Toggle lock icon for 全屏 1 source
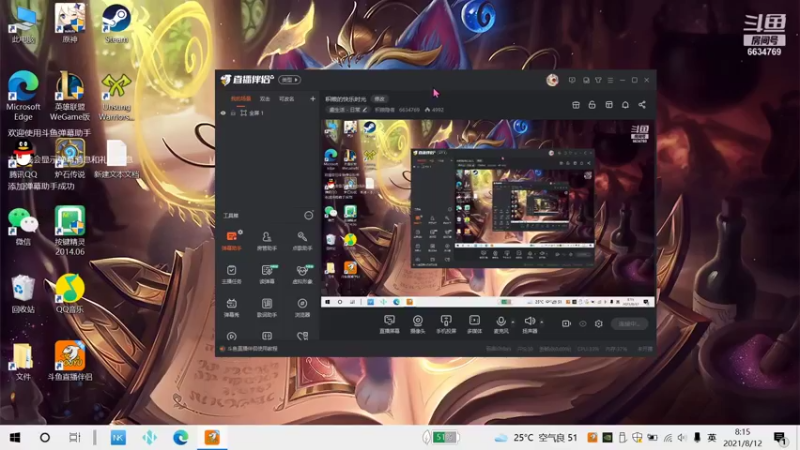This screenshot has width=800, height=450. 233,113
